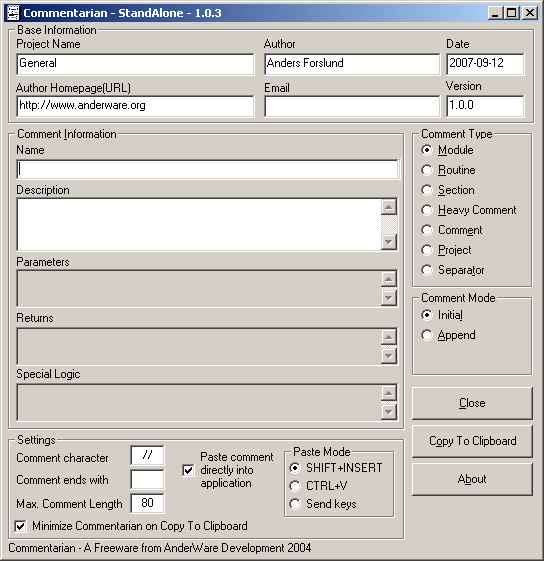Choose the Separator comment type
The width and height of the screenshot is (544, 561).
(427, 270)
